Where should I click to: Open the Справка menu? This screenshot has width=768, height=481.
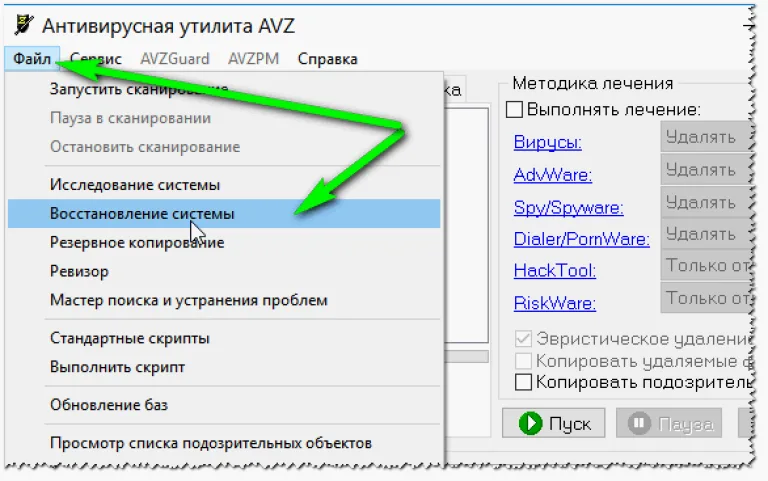click(327, 59)
